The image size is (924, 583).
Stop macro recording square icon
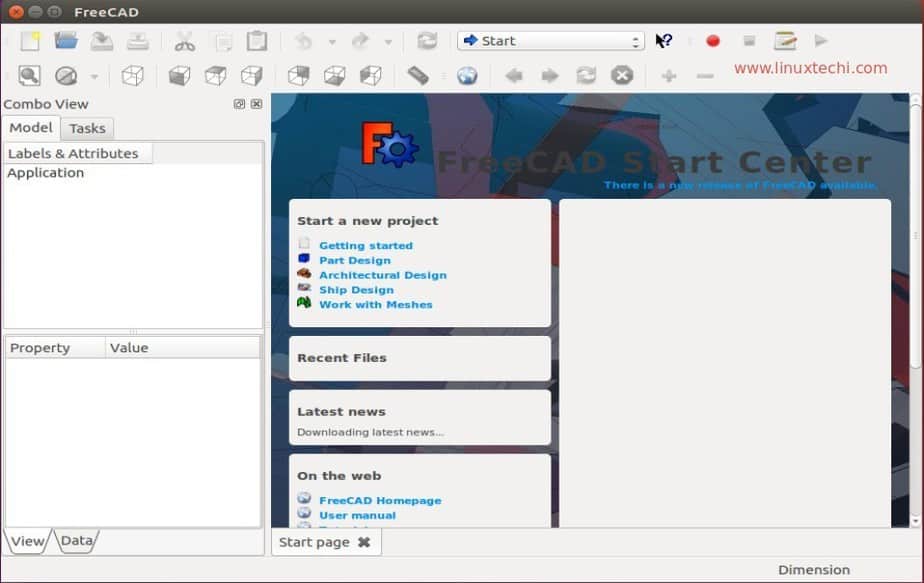coord(749,41)
